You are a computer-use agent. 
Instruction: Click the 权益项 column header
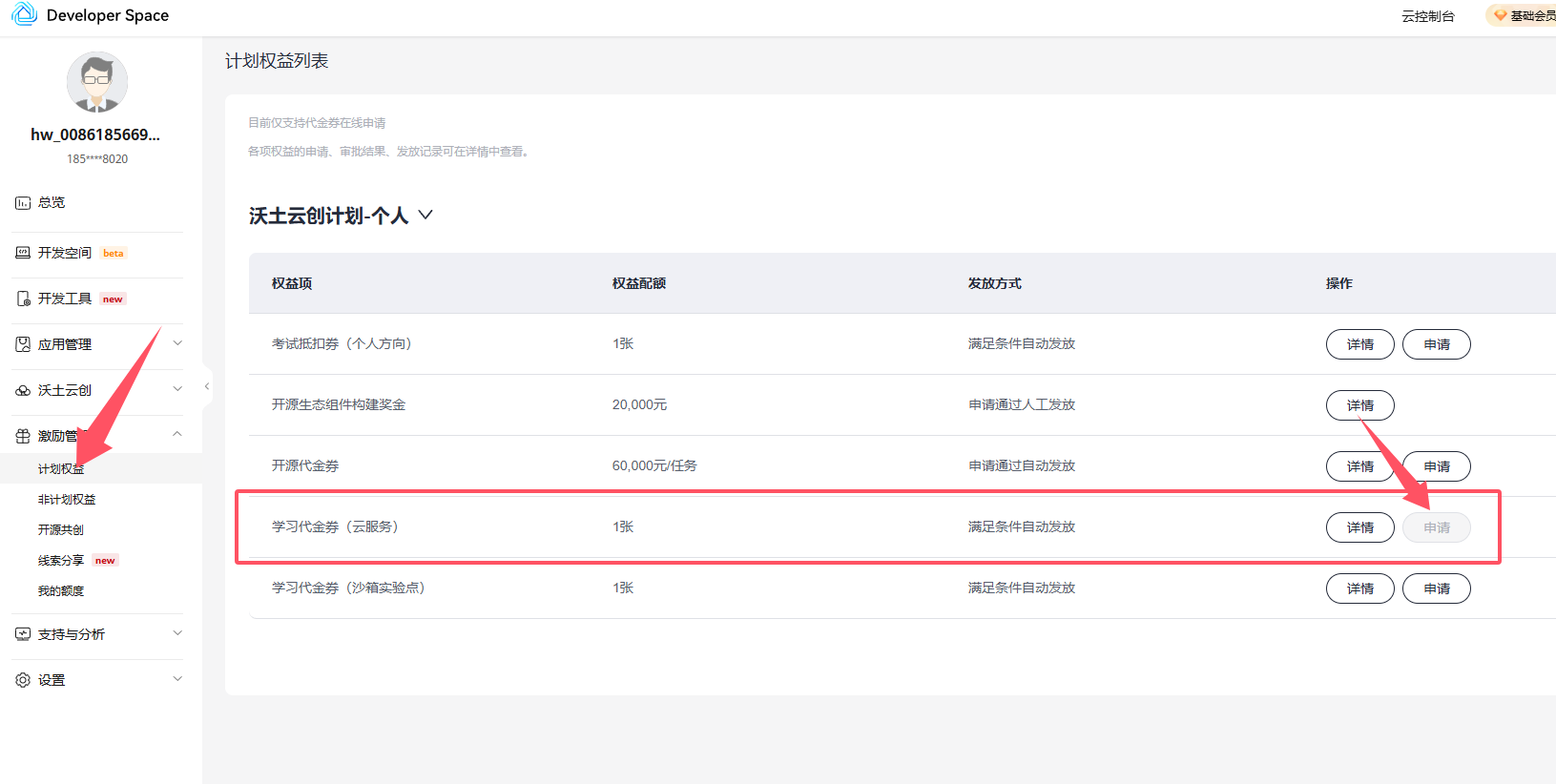pyautogui.click(x=292, y=283)
